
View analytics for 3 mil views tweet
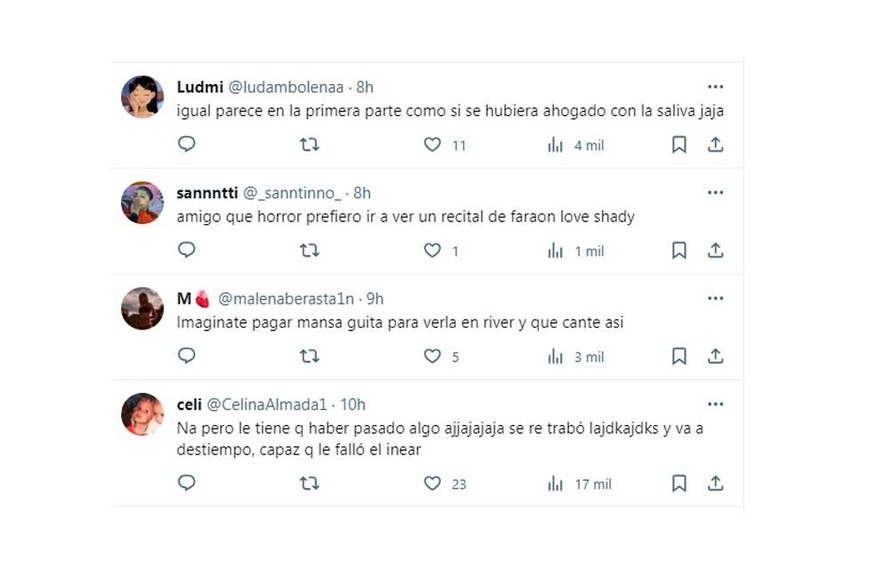click(556, 357)
